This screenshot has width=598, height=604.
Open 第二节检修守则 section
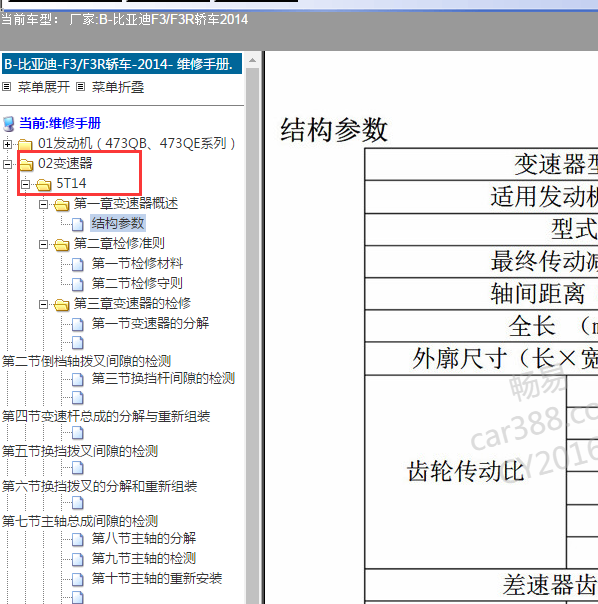click(x=137, y=284)
